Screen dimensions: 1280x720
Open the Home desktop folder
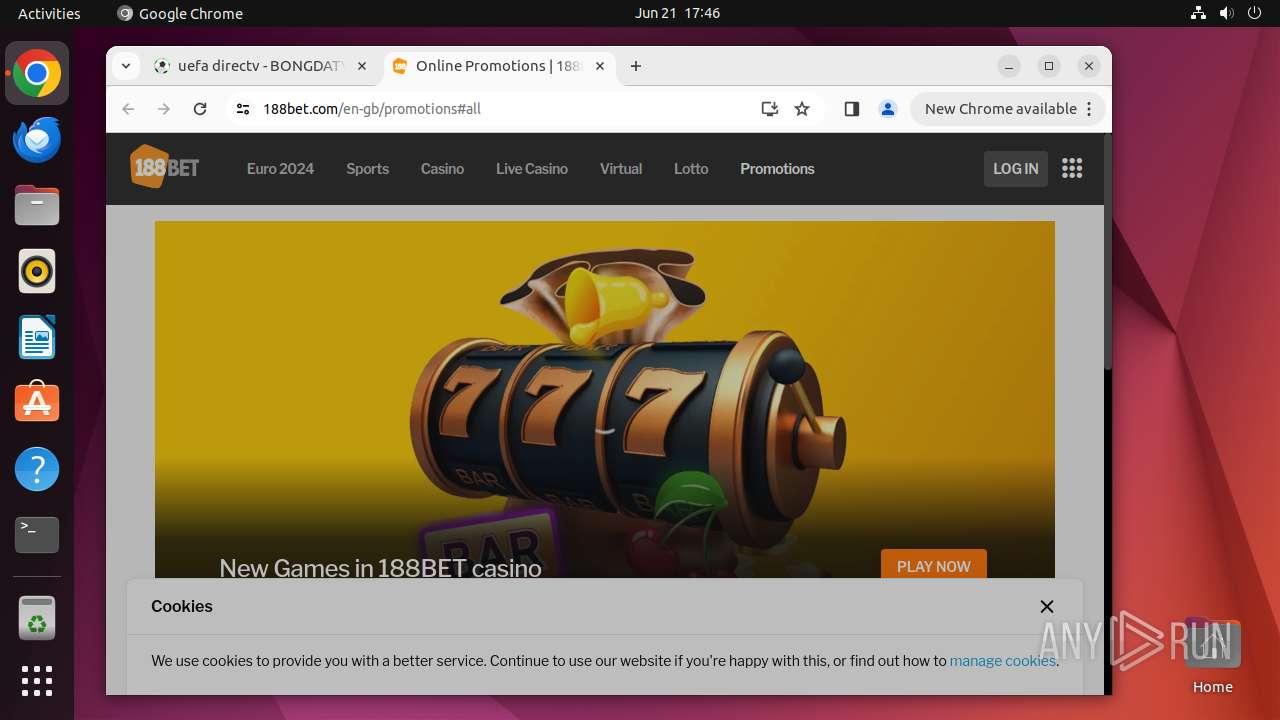pyautogui.click(x=1212, y=657)
